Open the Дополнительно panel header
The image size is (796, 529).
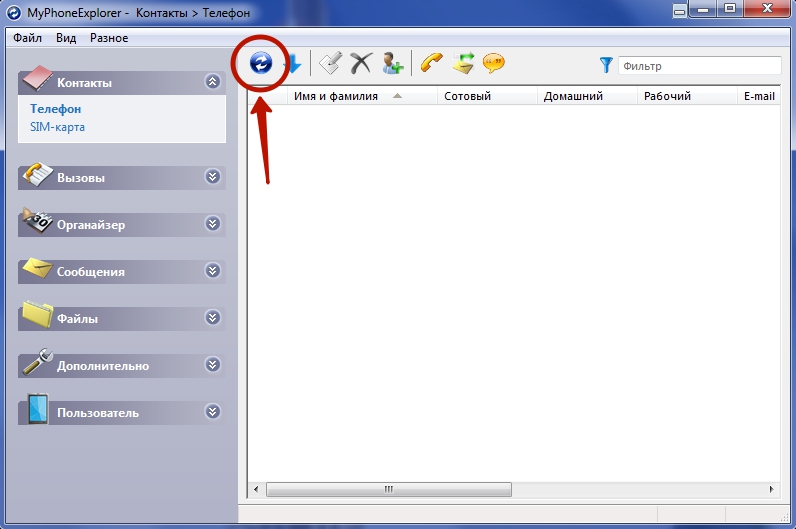click(x=122, y=366)
